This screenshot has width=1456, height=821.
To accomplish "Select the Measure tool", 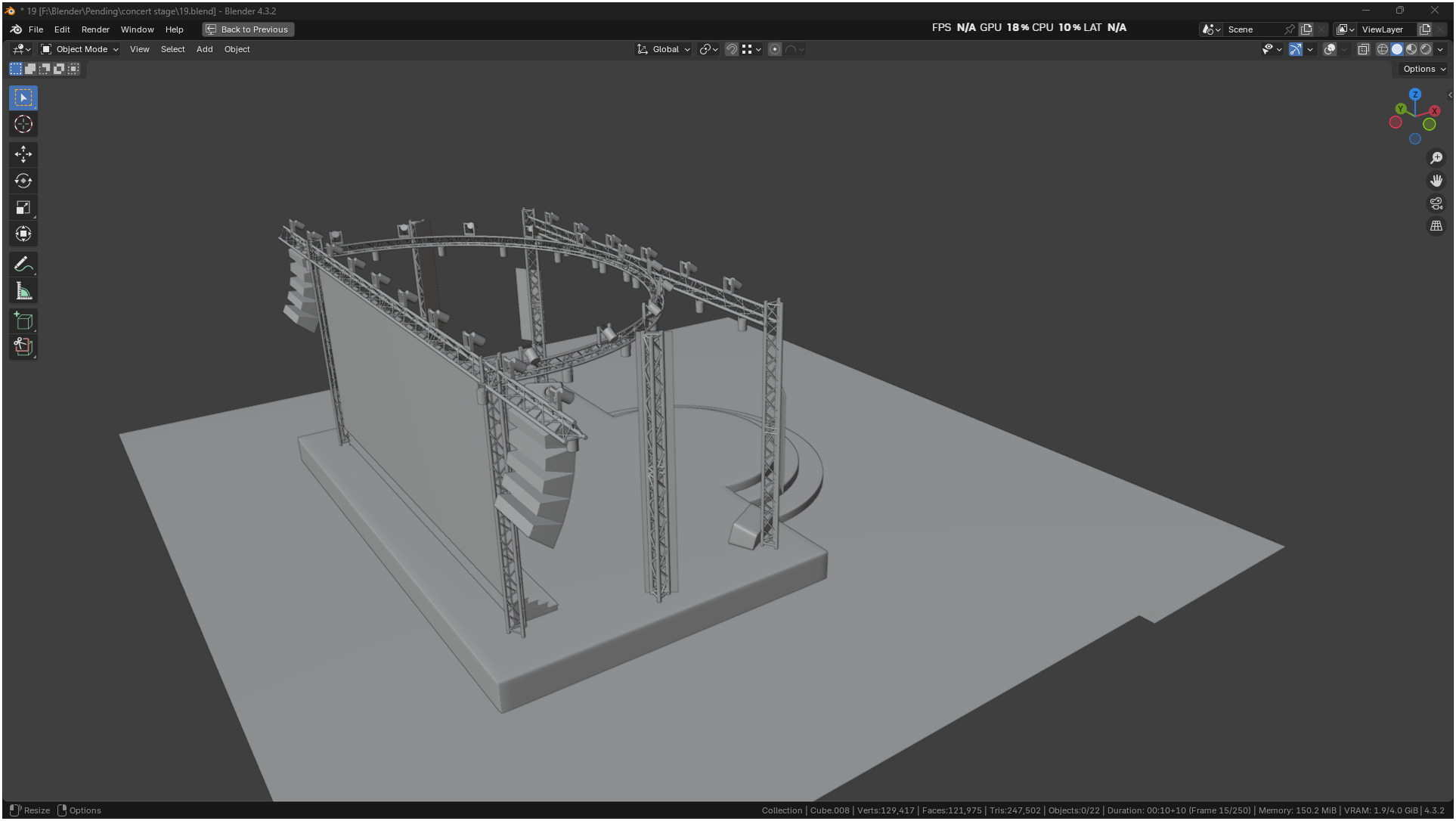I will coord(23,291).
